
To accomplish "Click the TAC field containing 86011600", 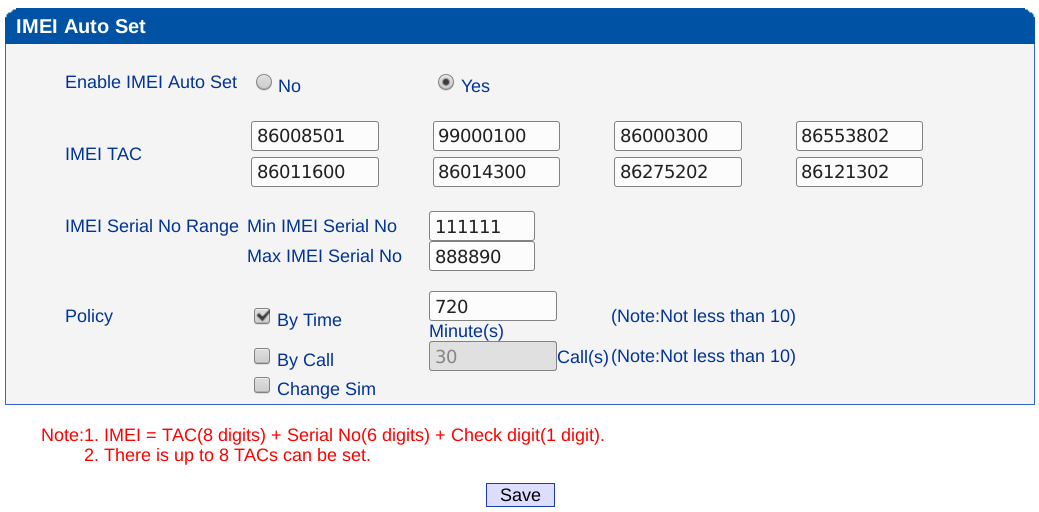I will pyautogui.click(x=315, y=172).
